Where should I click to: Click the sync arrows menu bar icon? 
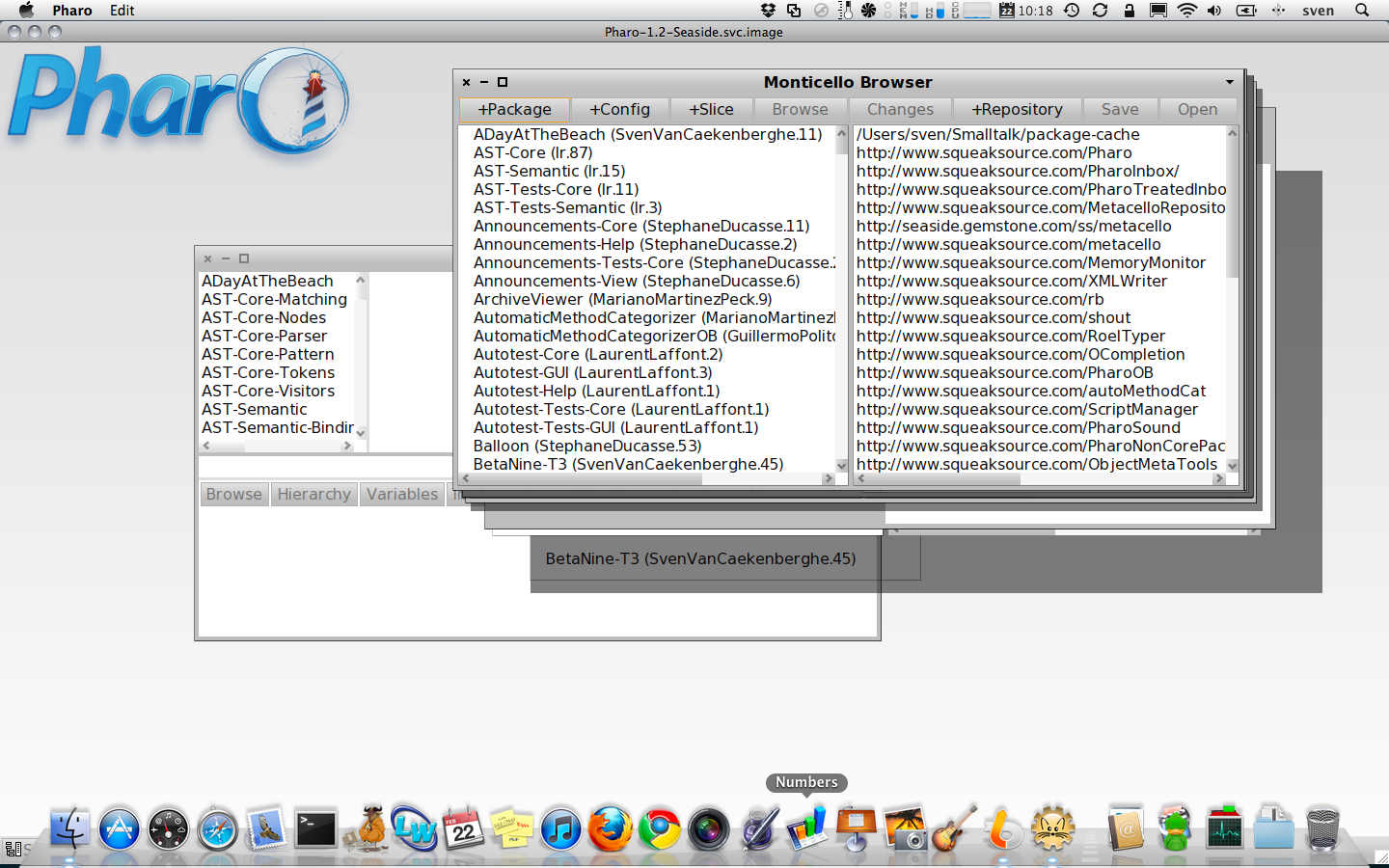(1100, 10)
